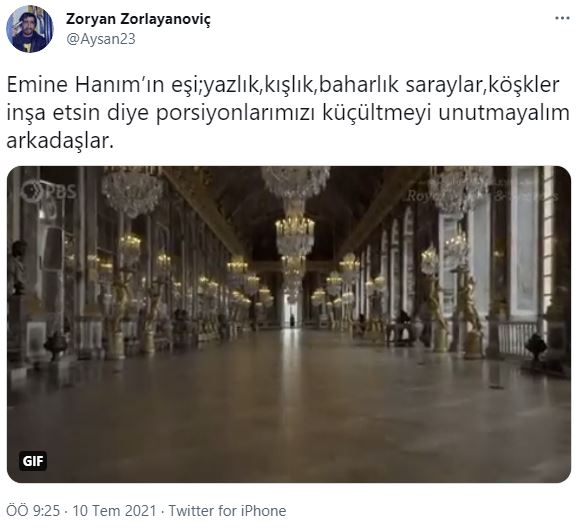Click the bust statue on the GIF's left edge

[18, 267]
